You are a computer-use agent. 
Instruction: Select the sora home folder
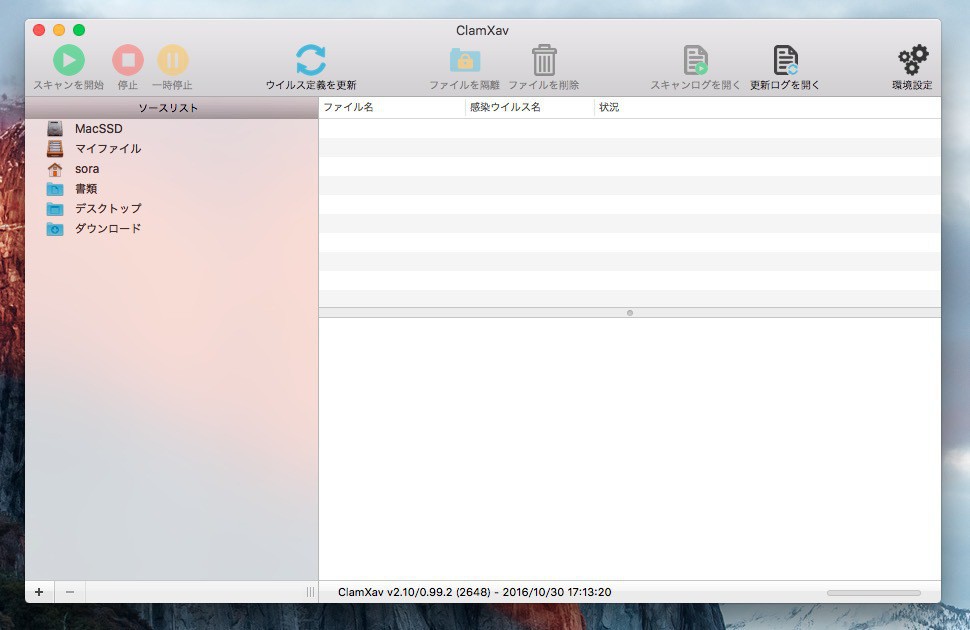pyautogui.click(x=86, y=169)
